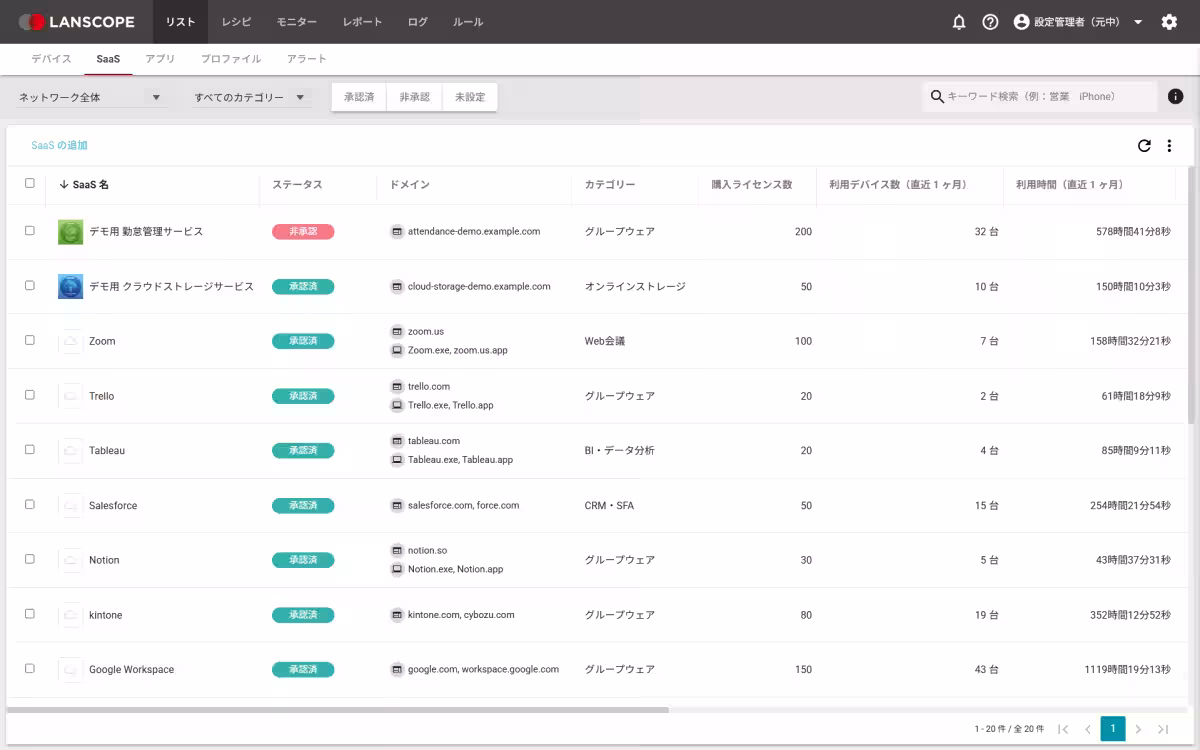Click the 購入ライセンス数 column header

coord(752,185)
